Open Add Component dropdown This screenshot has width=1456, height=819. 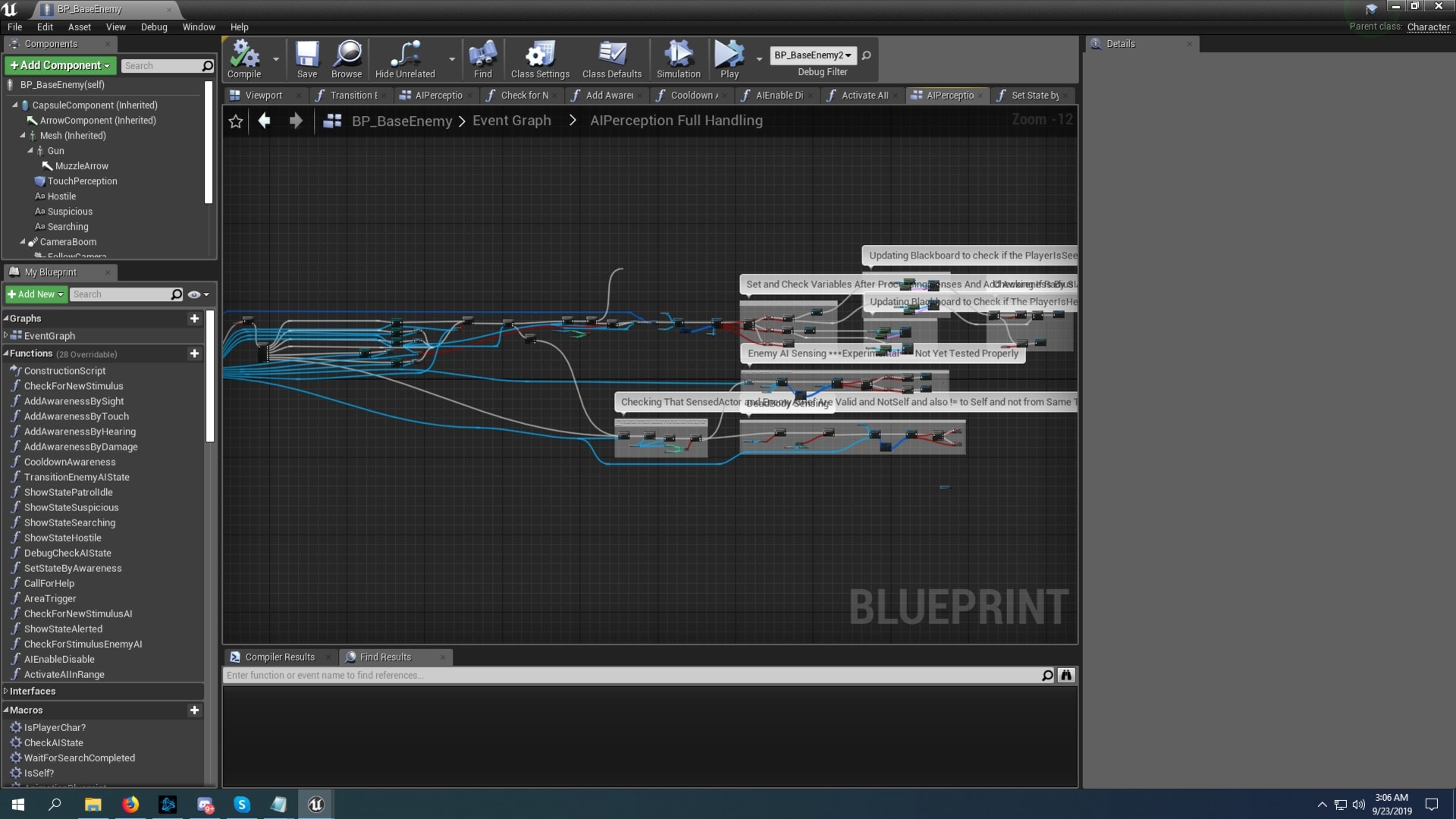[60, 66]
